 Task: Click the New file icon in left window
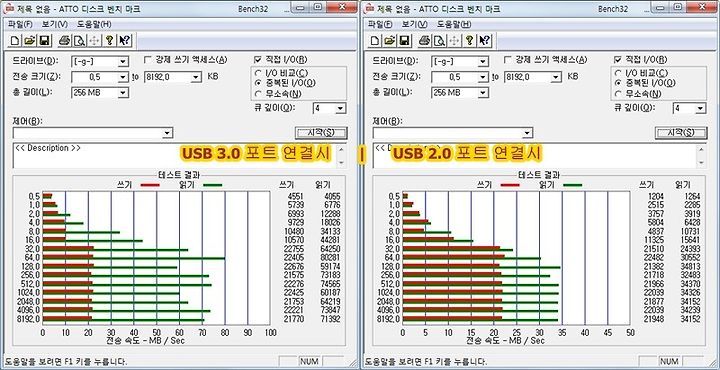click(x=15, y=40)
